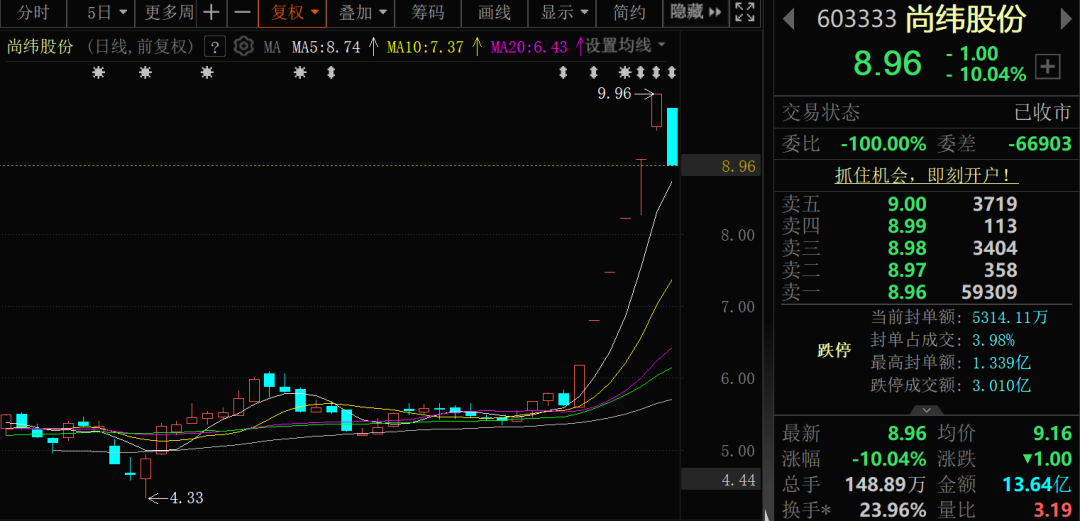Click the 当前封单额 5314.11万 value
The height and width of the screenshot is (521, 1080).
click(x=1010, y=317)
